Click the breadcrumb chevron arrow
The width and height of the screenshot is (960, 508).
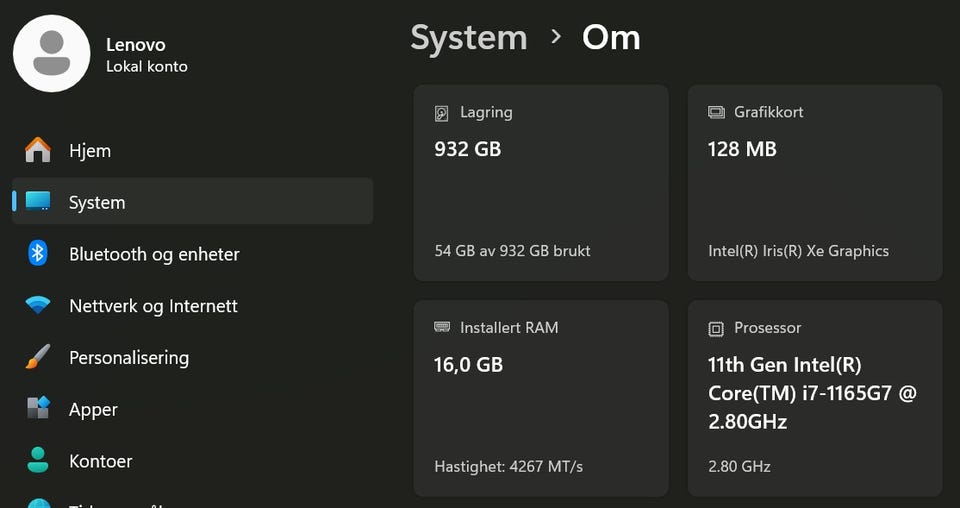pyautogui.click(x=556, y=38)
